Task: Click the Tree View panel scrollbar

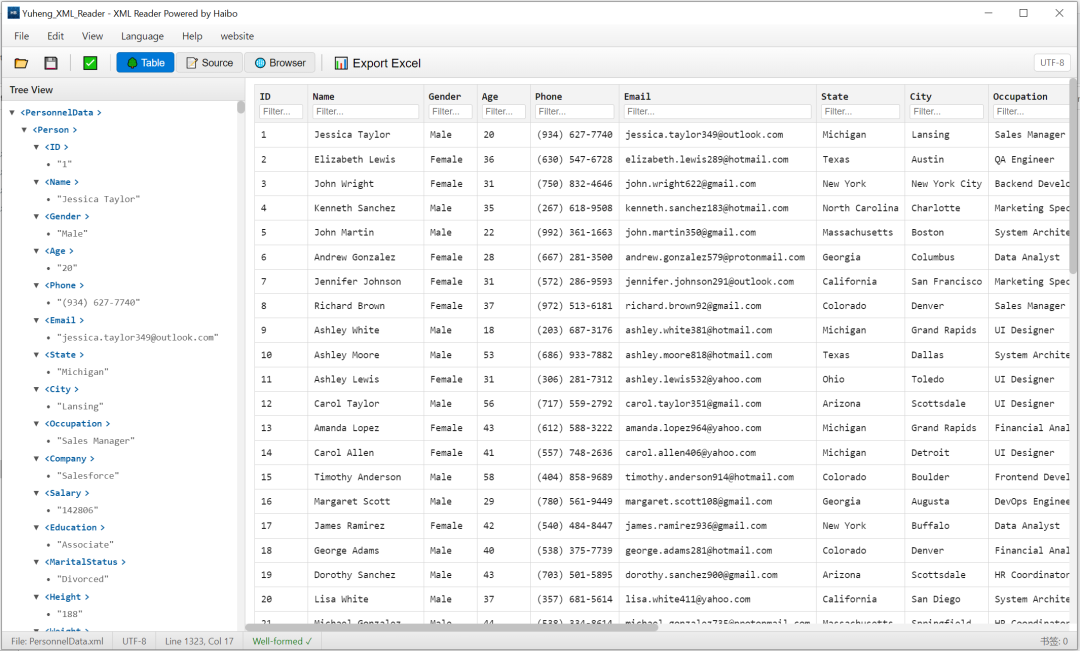Action: pos(241,107)
